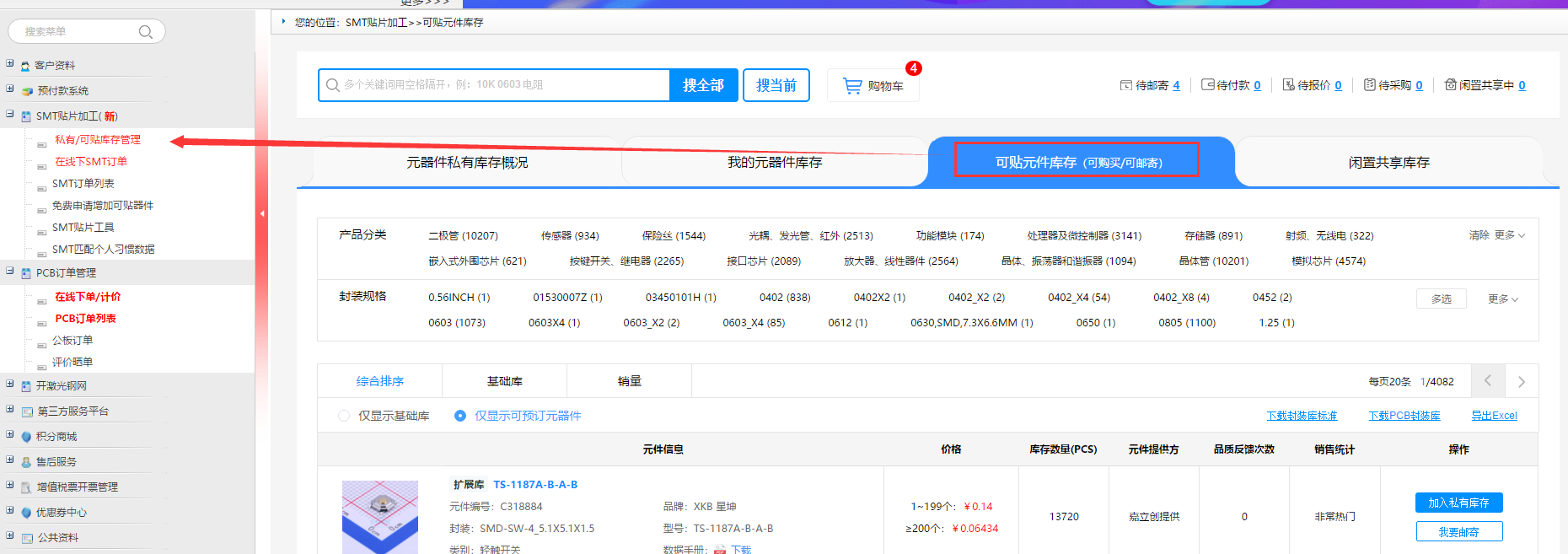Select the 仅显示基础库 radio button
This screenshot has height=554, width=1568.
click(344, 416)
